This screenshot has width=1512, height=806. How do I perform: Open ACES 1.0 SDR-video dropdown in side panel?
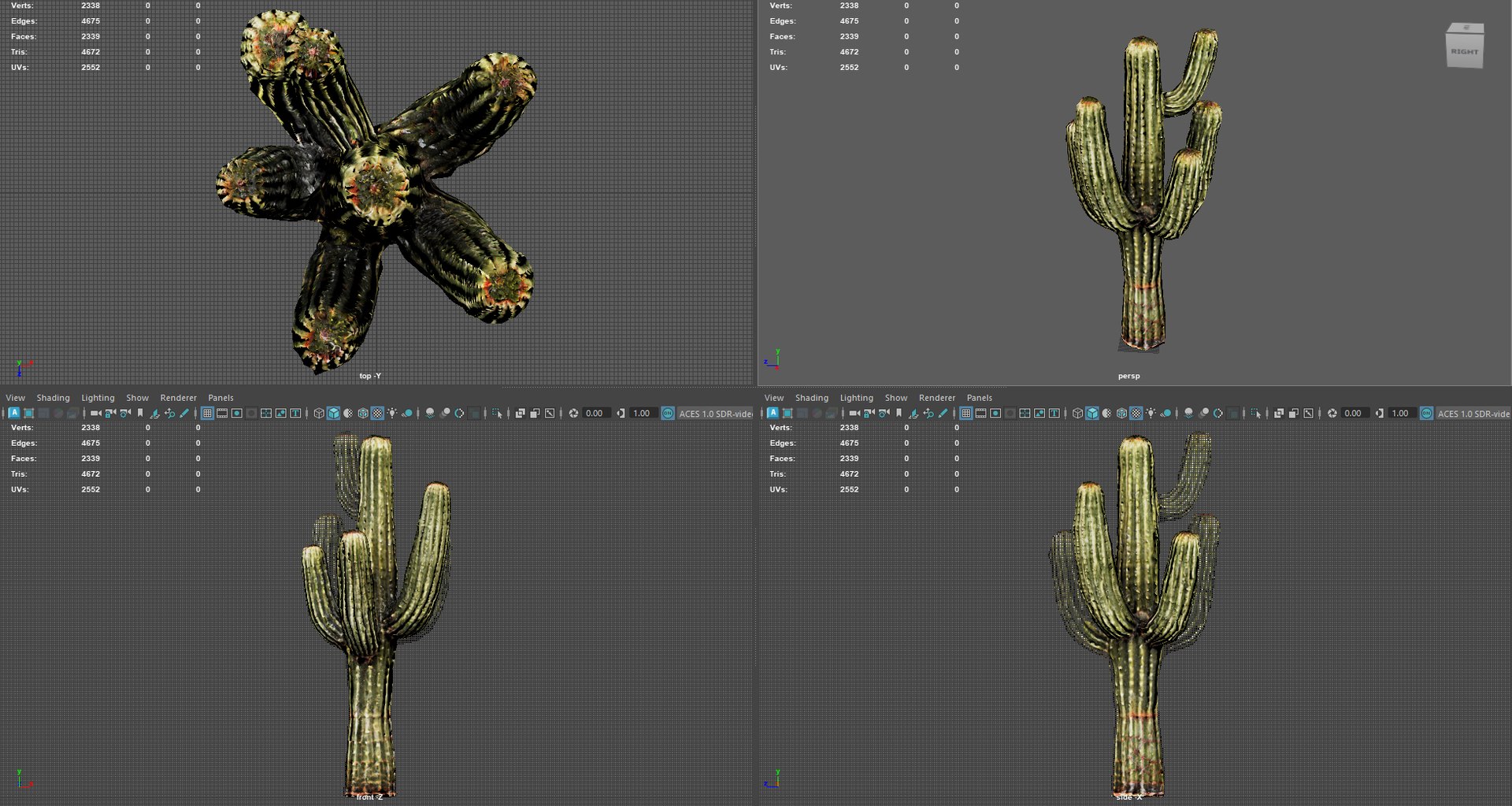pos(1473,413)
